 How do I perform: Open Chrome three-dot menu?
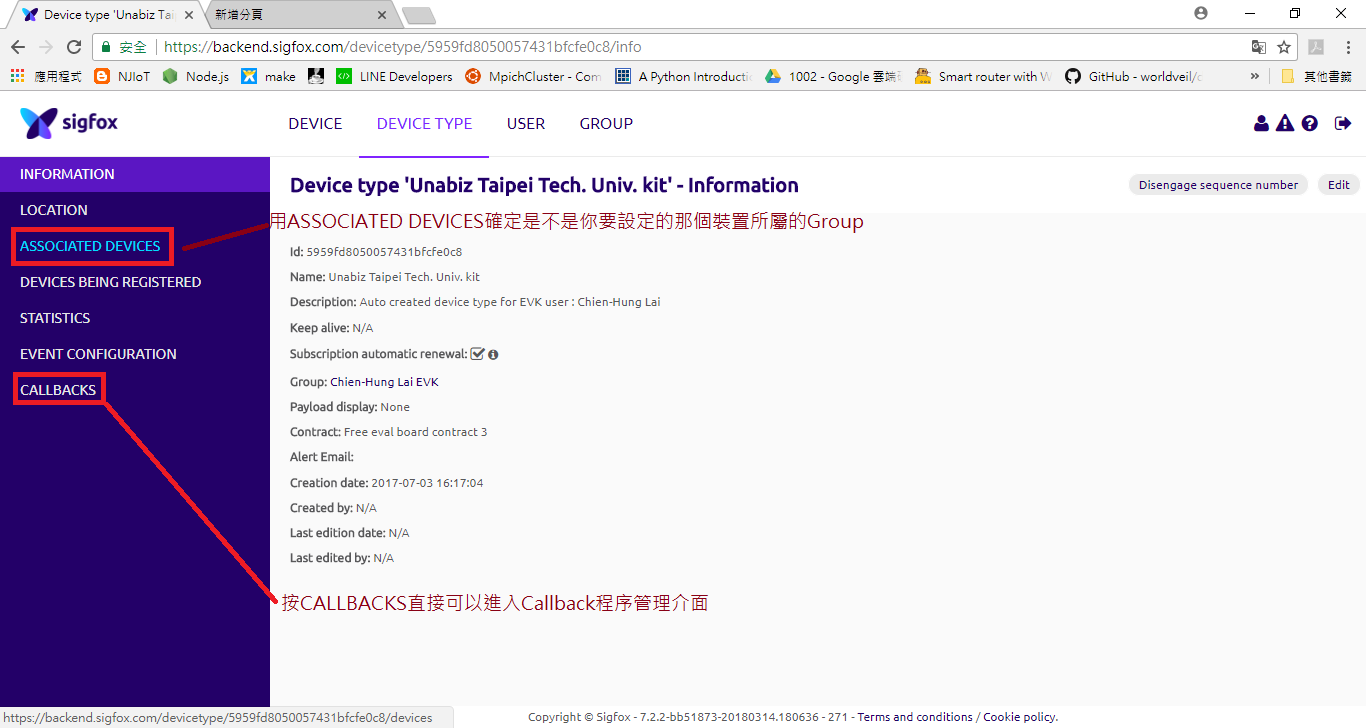[1346, 47]
